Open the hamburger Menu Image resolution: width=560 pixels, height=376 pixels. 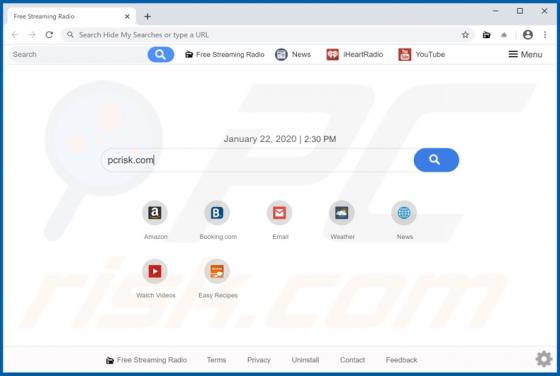coord(525,54)
